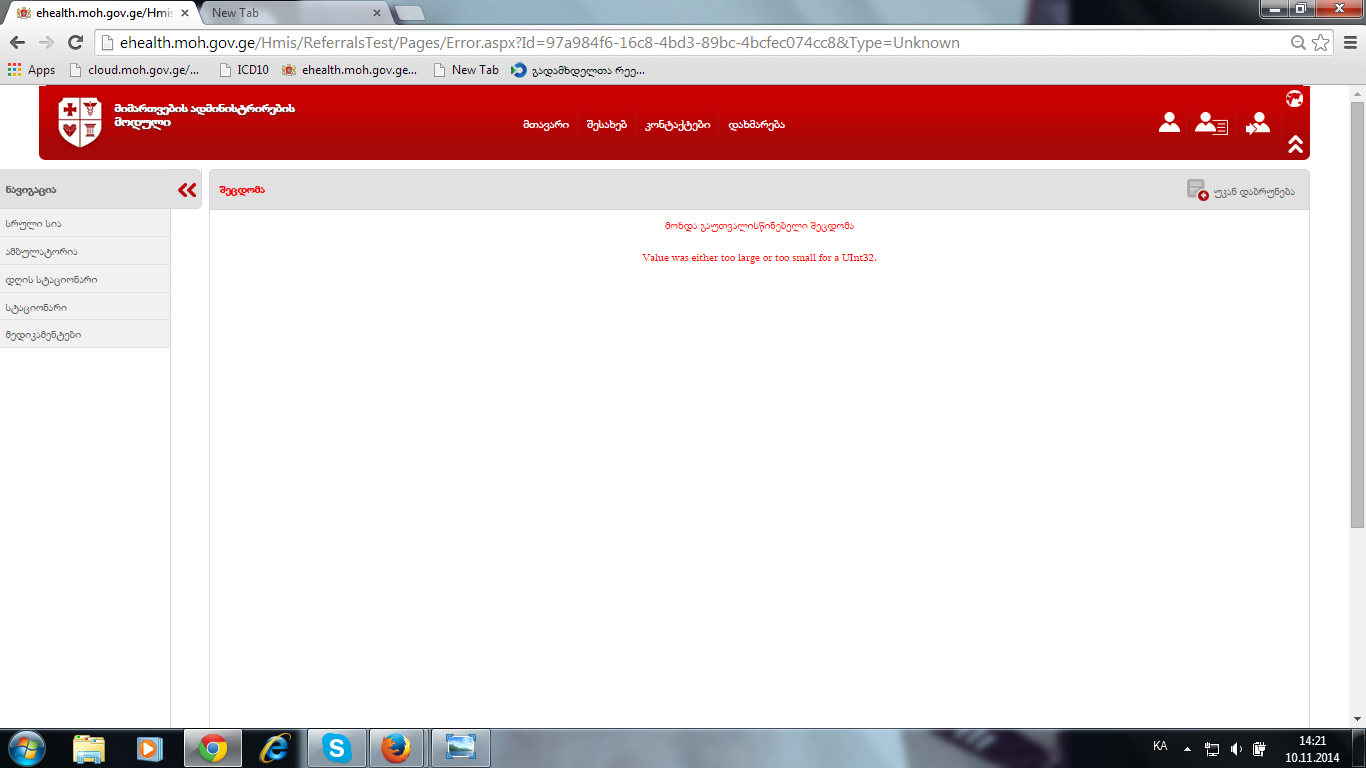Select სრული სია in the navigation sidebar

click(x=33, y=224)
